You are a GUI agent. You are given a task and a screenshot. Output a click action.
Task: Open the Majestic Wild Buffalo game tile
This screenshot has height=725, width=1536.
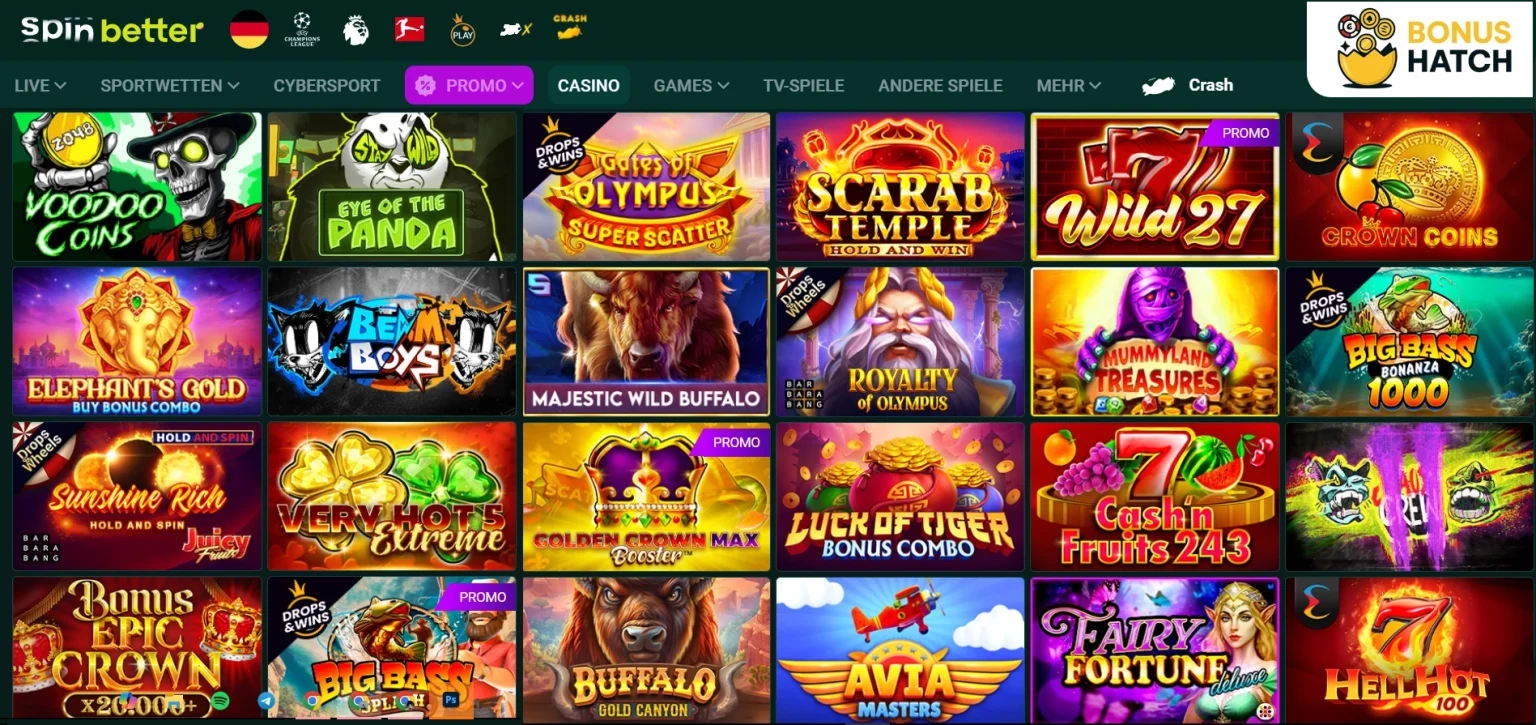tap(646, 341)
